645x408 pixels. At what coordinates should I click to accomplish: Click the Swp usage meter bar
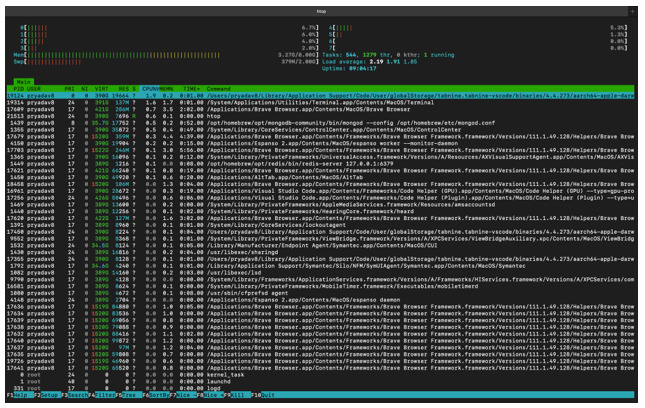pyautogui.click(x=166, y=62)
